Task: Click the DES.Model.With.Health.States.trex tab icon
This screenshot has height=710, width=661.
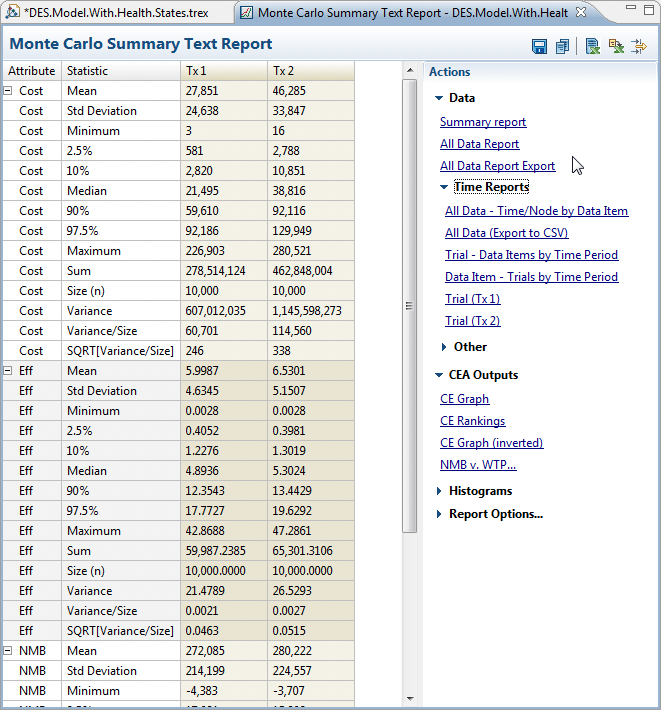Action: tap(12, 12)
